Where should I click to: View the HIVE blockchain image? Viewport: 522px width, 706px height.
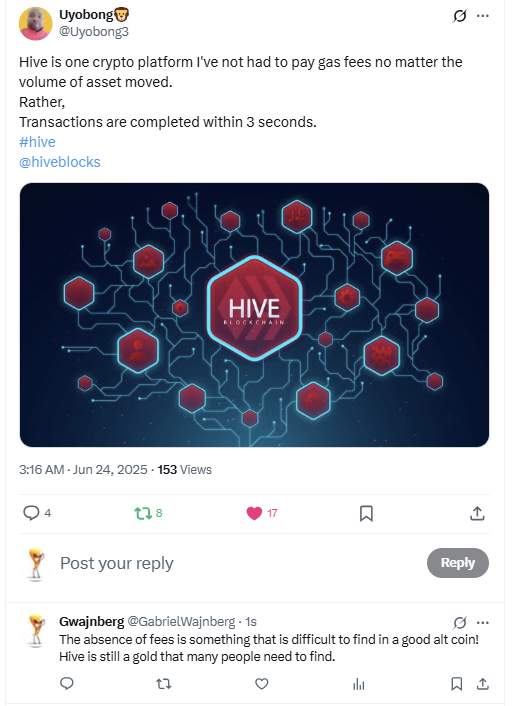coord(254,315)
